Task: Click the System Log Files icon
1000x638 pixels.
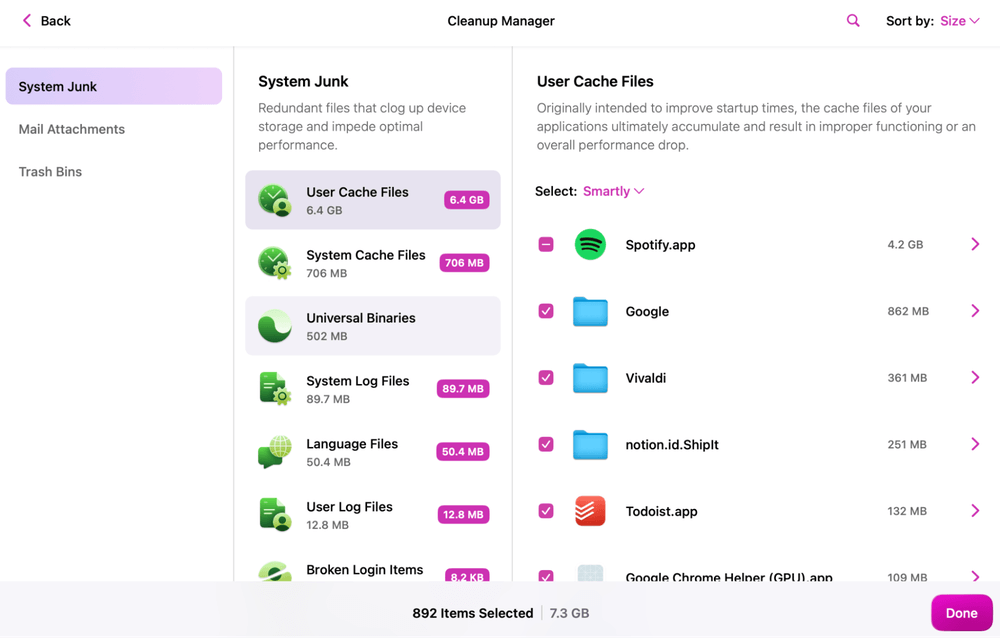Action: (x=275, y=388)
